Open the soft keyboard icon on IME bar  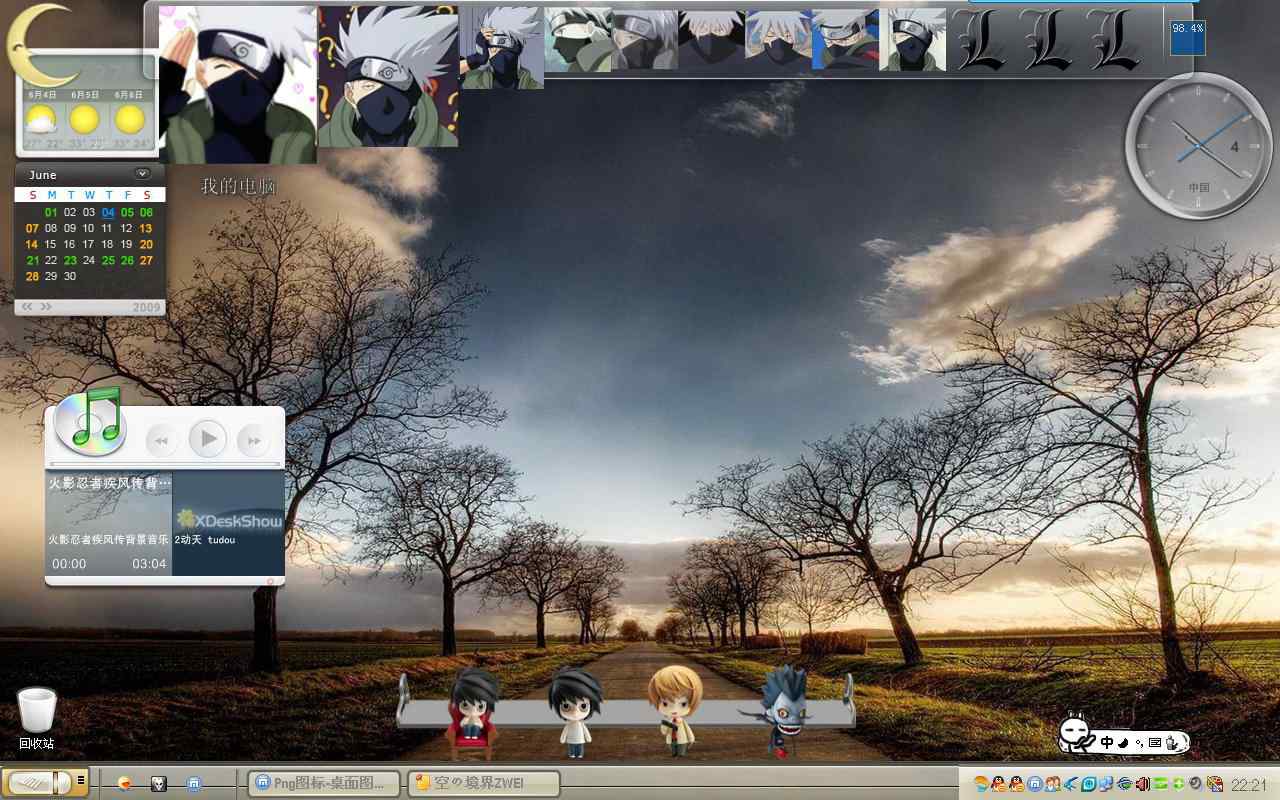pyautogui.click(x=1155, y=743)
